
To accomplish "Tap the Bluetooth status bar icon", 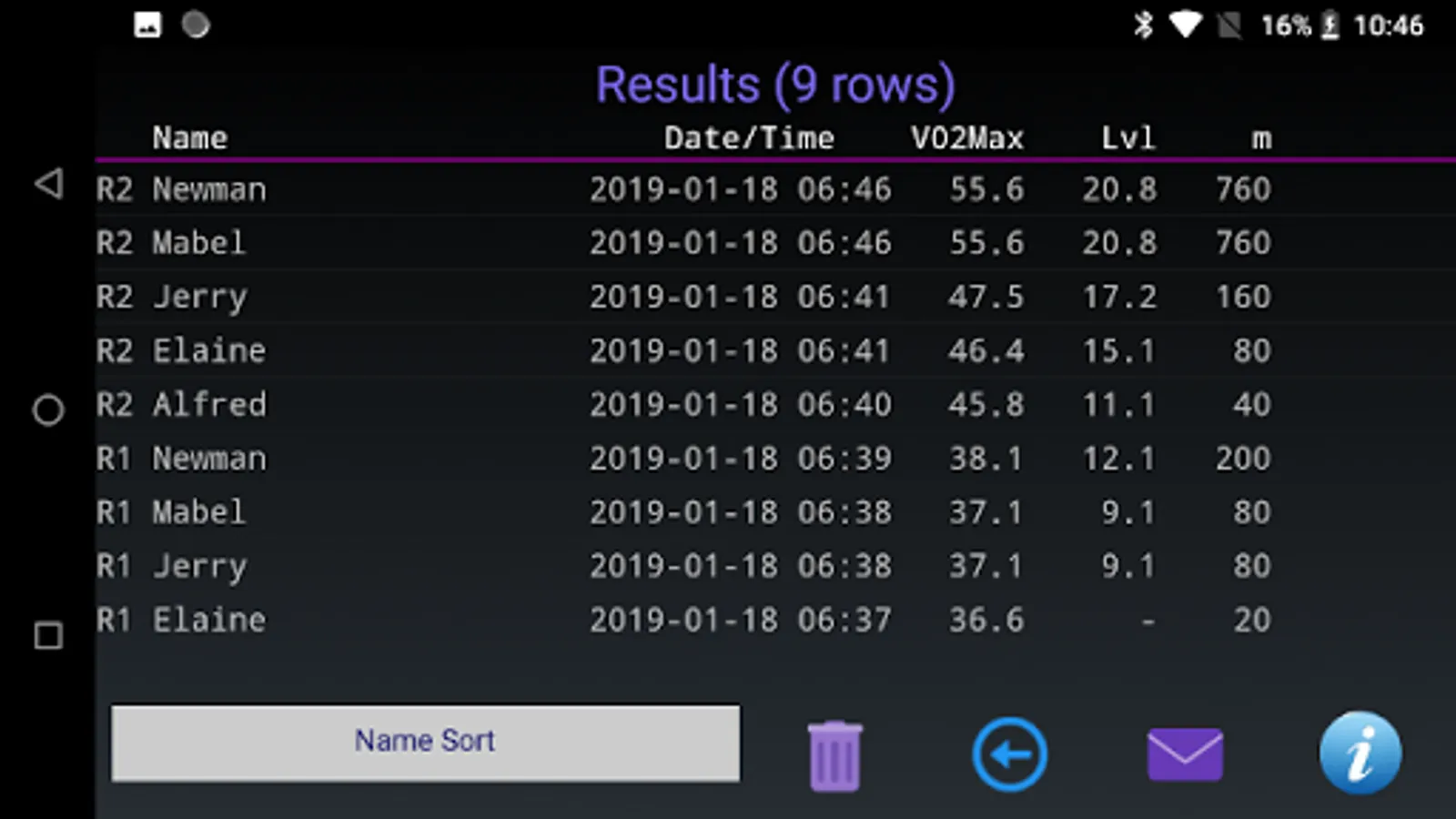I will pos(1143,25).
